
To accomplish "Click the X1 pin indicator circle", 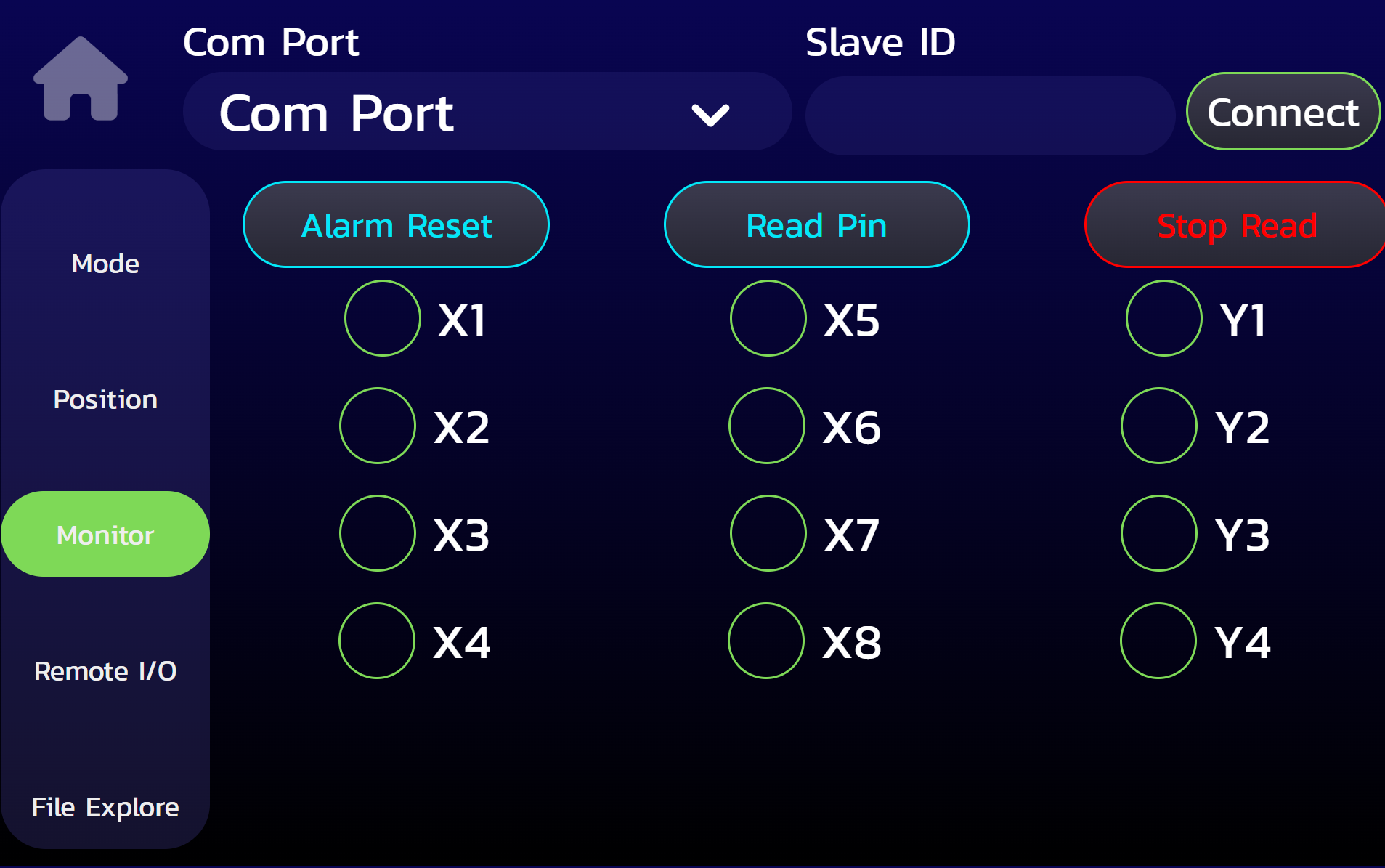I will (383, 318).
